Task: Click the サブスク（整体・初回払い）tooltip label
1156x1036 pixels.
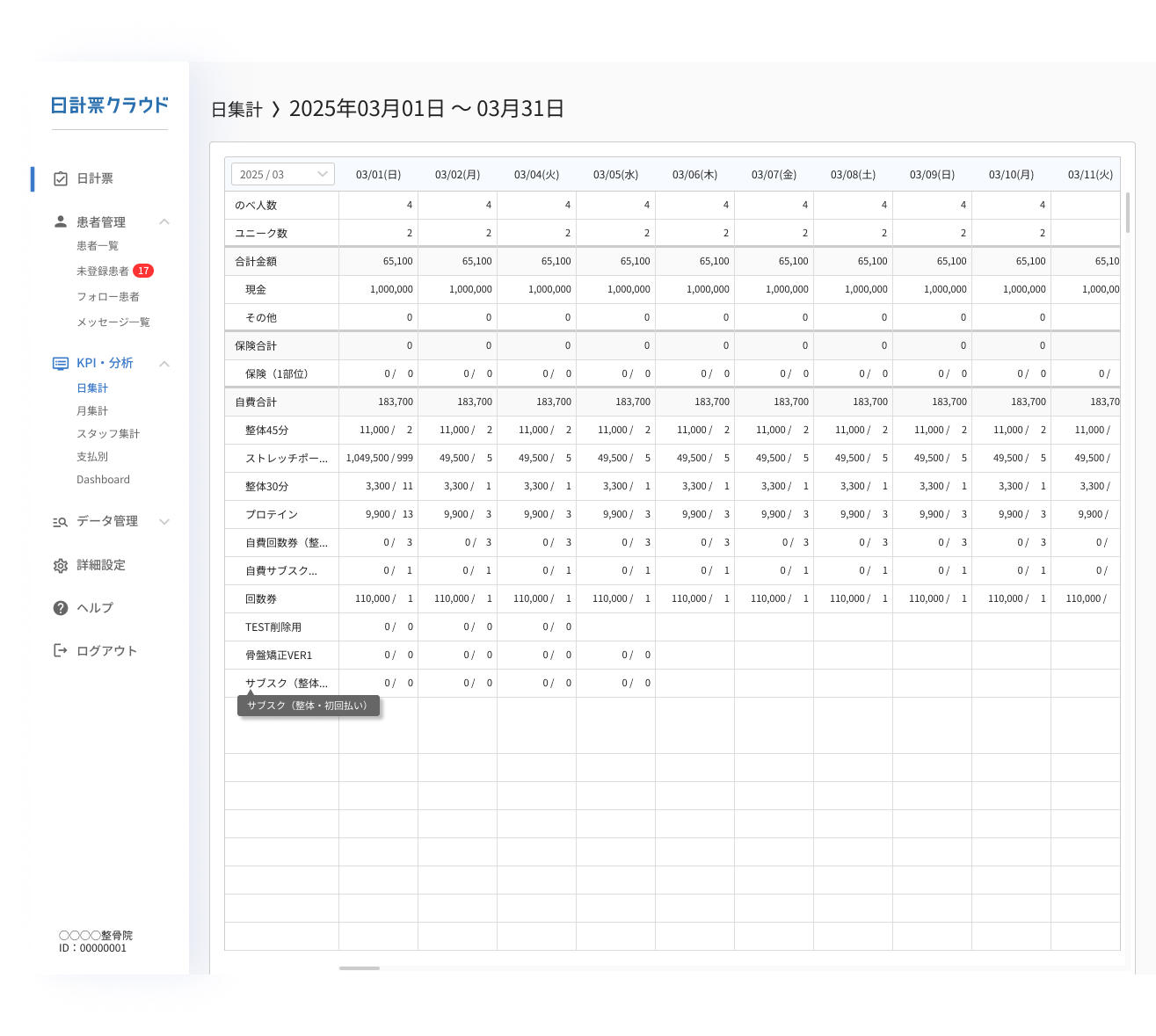Action: (308, 706)
